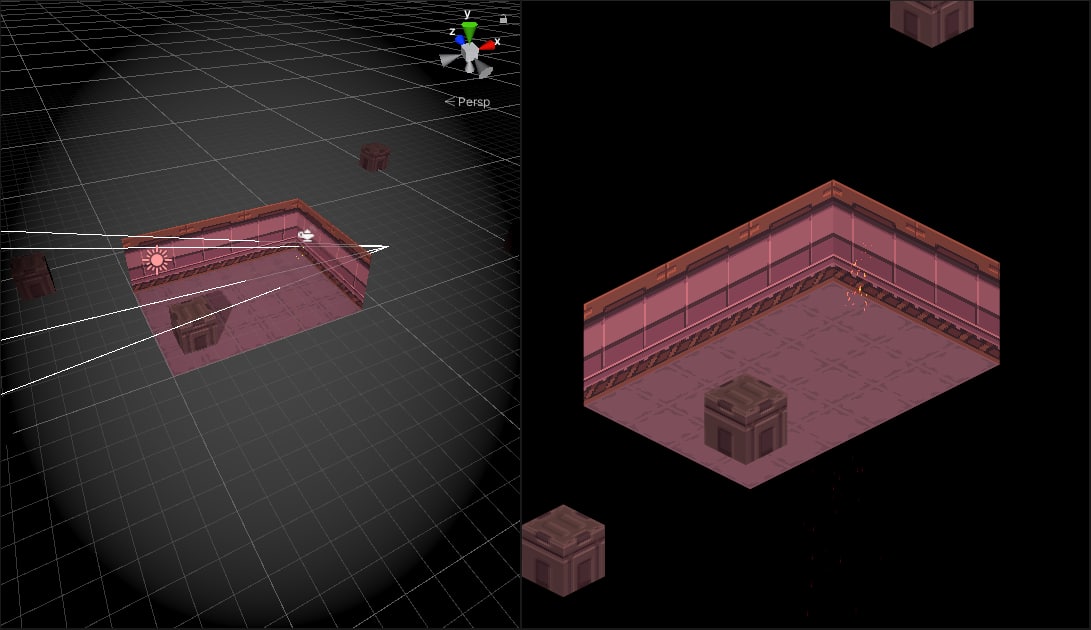Click the blue Z axis cone on the gizmo
Viewport: 1091px width, 630px height.
tap(460, 40)
